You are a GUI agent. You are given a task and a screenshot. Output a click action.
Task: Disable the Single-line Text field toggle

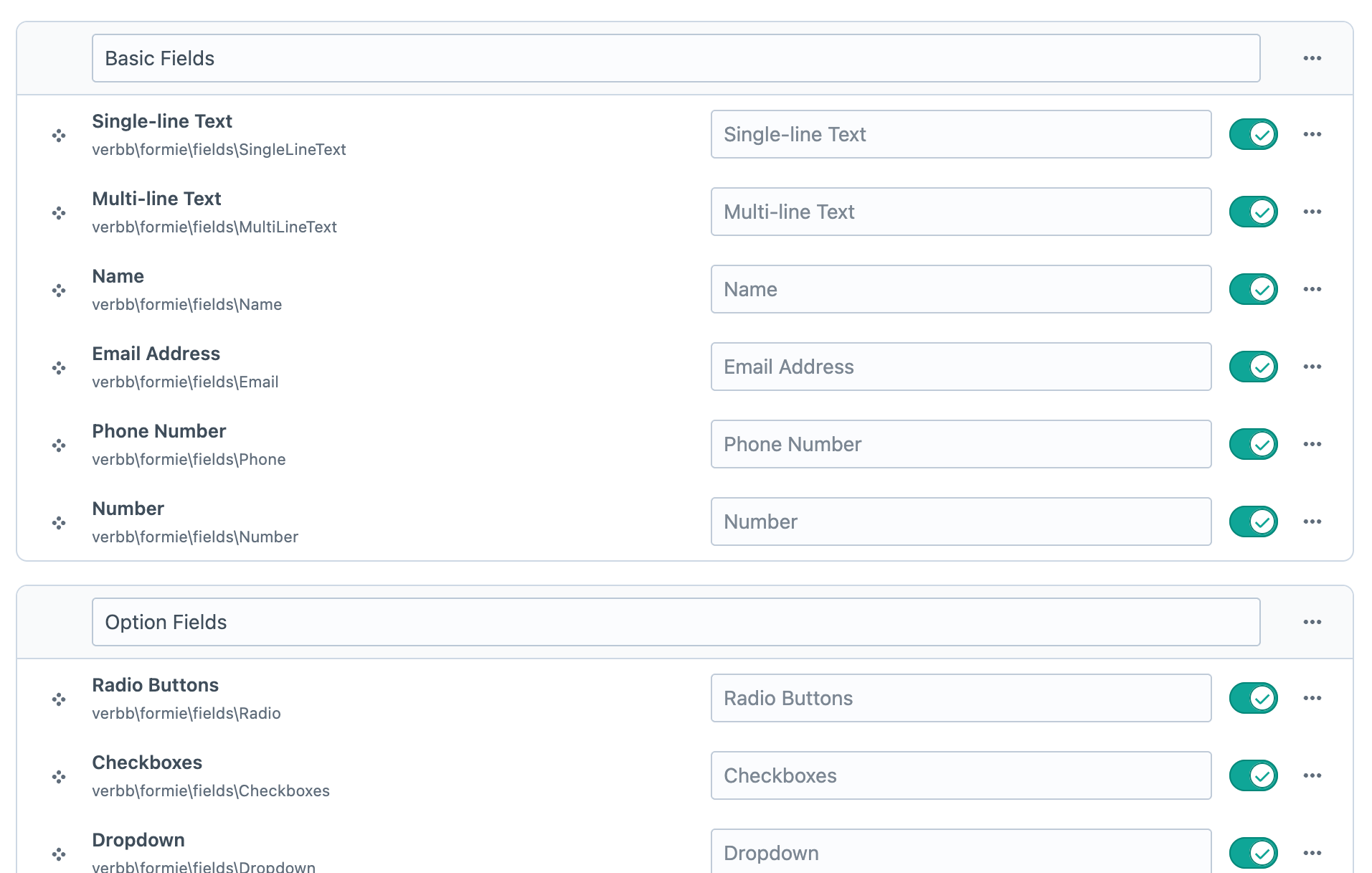pos(1254,134)
